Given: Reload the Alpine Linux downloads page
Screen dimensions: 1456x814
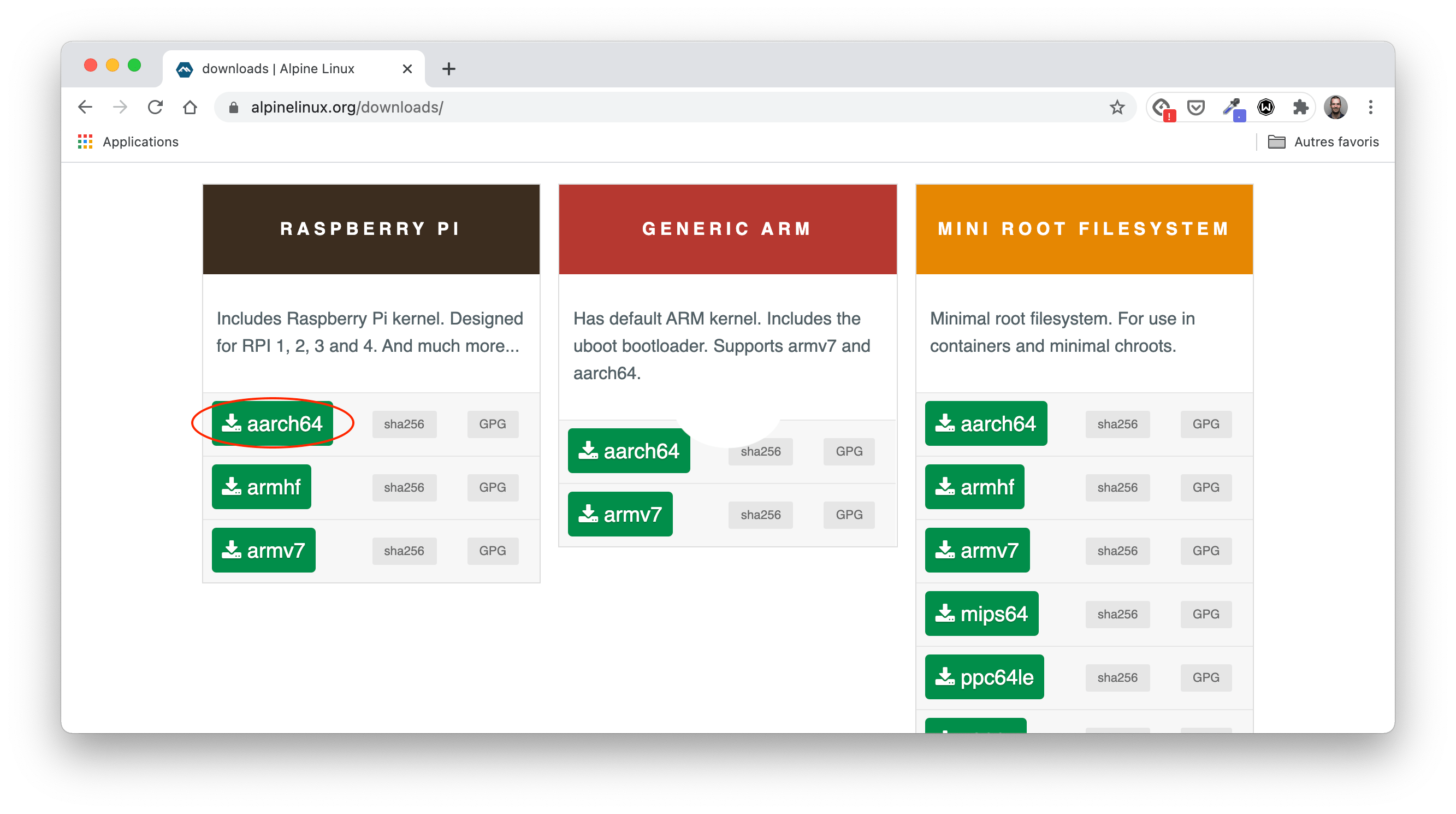Looking at the screenshot, I should tap(156, 107).
